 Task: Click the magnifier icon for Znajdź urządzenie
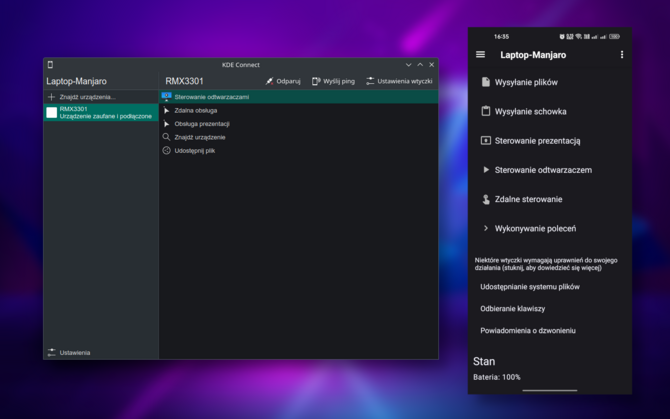coord(166,137)
